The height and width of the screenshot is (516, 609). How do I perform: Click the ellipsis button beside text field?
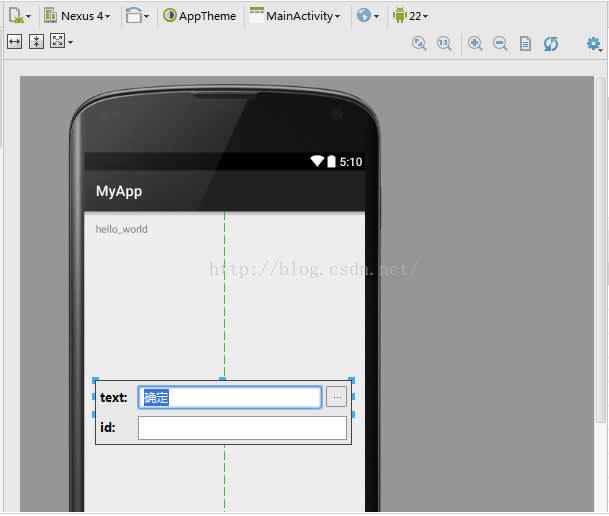(336, 397)
